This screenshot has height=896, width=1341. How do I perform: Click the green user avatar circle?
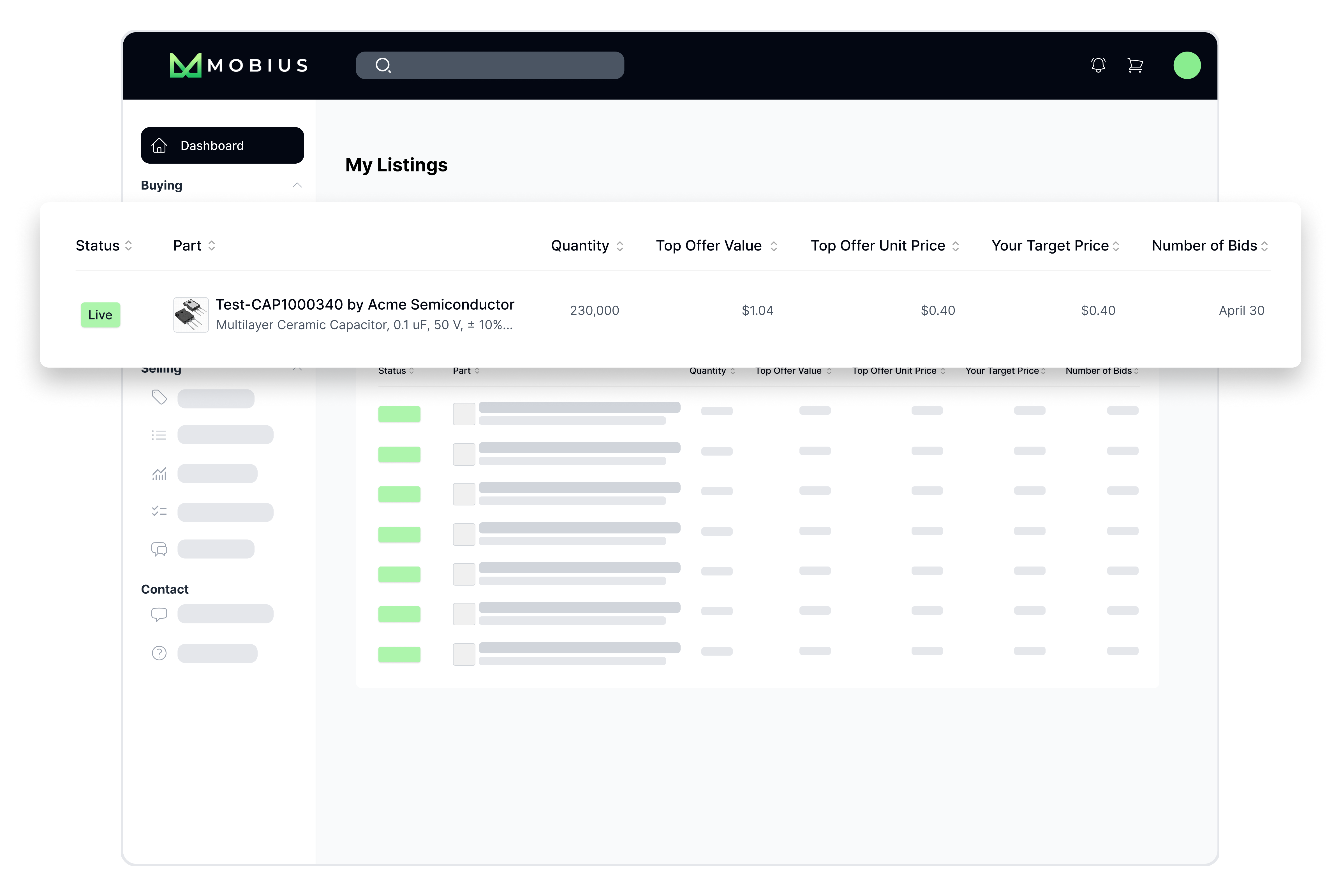point(1187,65)
